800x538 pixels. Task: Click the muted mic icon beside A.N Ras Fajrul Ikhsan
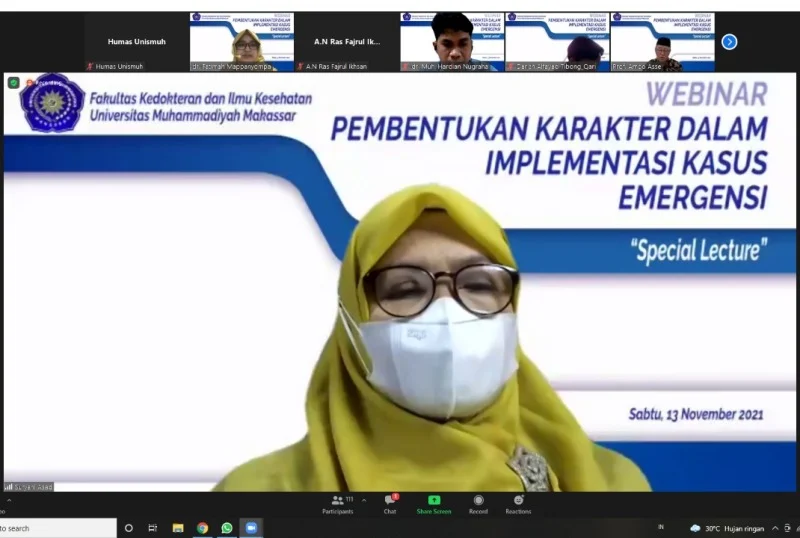[x=301, y=66]
